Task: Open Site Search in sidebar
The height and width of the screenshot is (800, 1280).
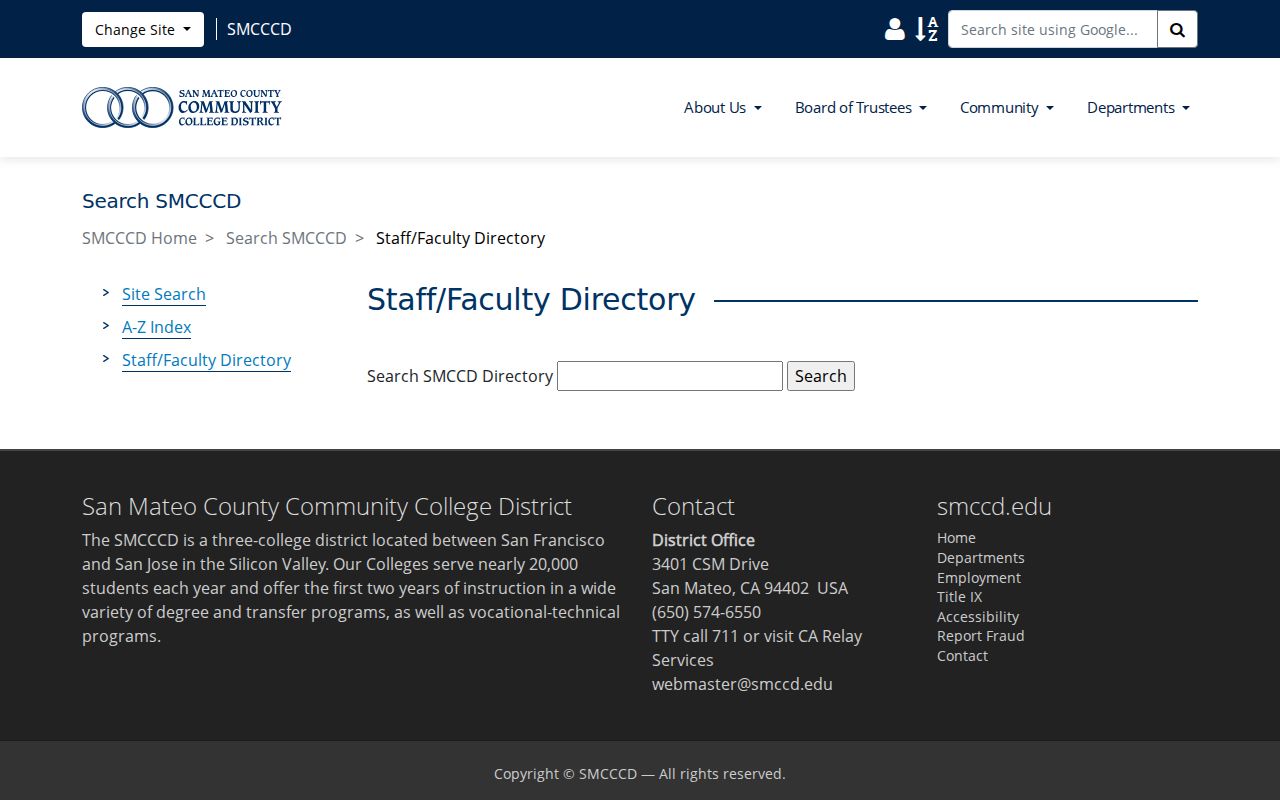Action: (x=164, y=294)
